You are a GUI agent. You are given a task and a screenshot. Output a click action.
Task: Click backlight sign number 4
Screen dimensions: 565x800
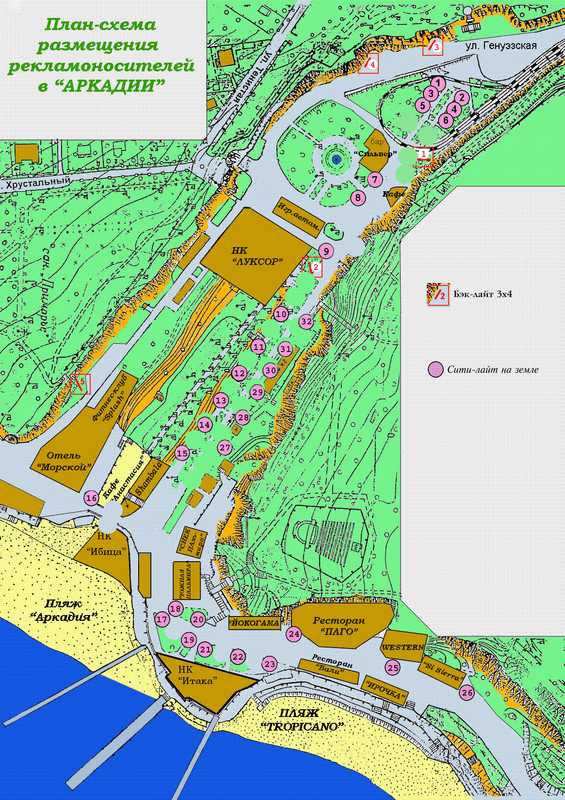pos(368,64)
